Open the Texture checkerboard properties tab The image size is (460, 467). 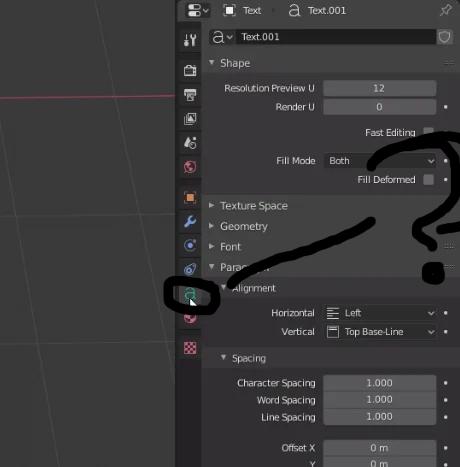tap(190, 348)
